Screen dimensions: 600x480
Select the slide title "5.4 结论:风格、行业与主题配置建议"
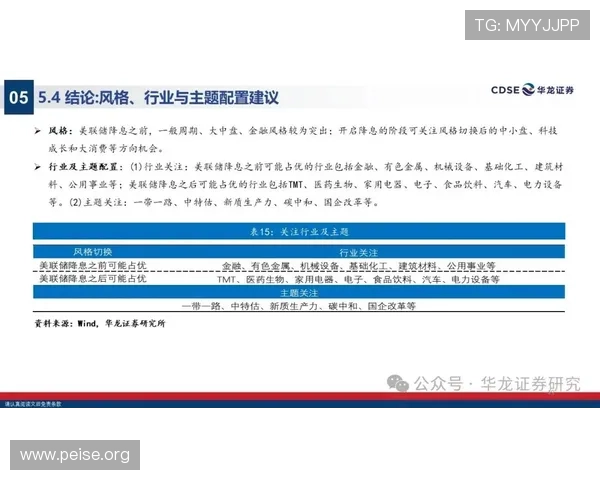(x=158, y=98)
